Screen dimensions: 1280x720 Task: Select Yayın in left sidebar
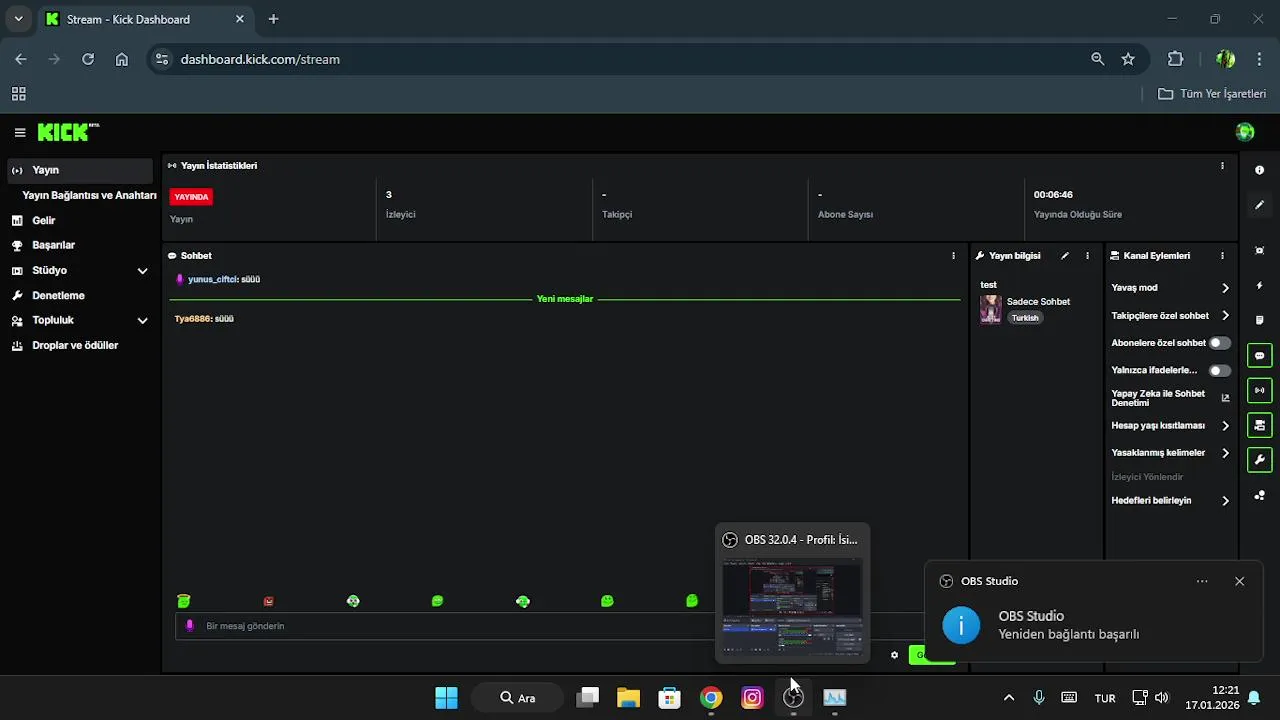(x=80, y=170)
